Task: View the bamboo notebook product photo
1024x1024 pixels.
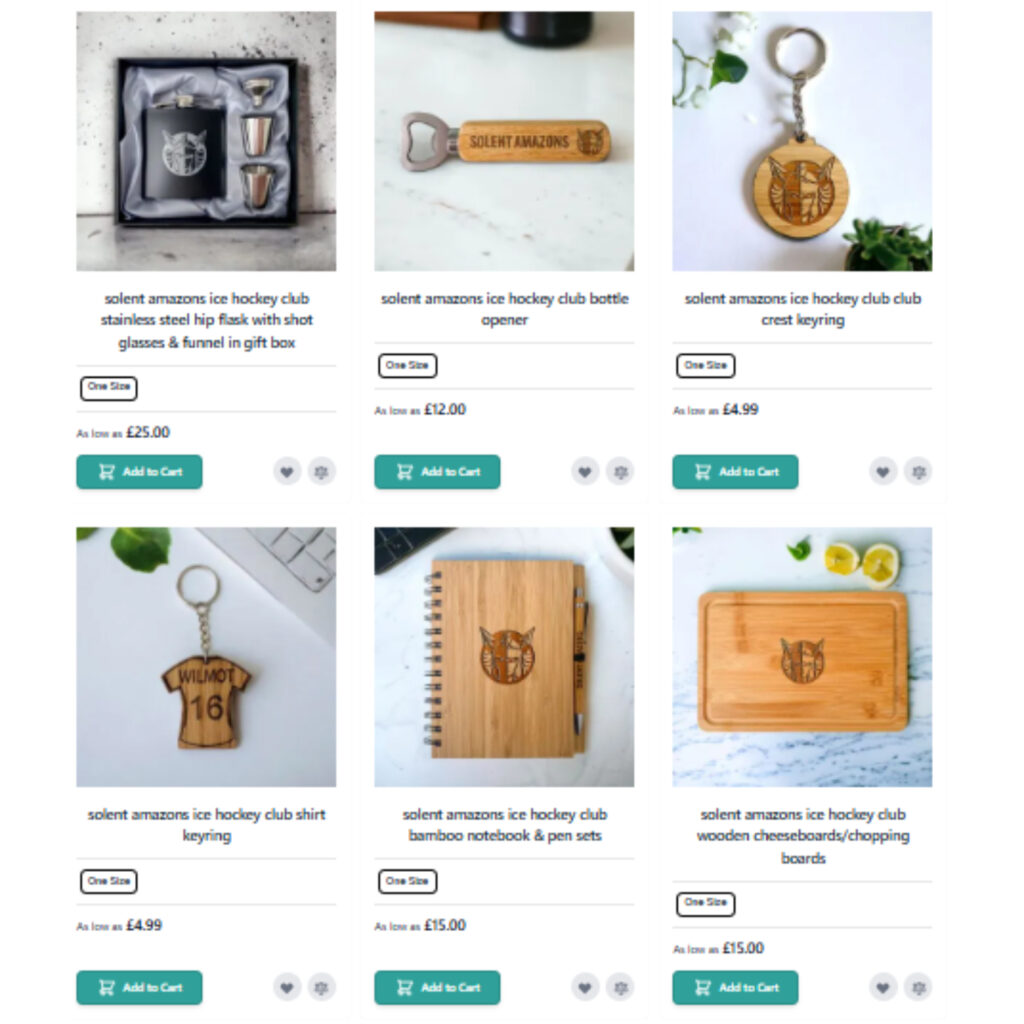Action: tap(504, 657)
